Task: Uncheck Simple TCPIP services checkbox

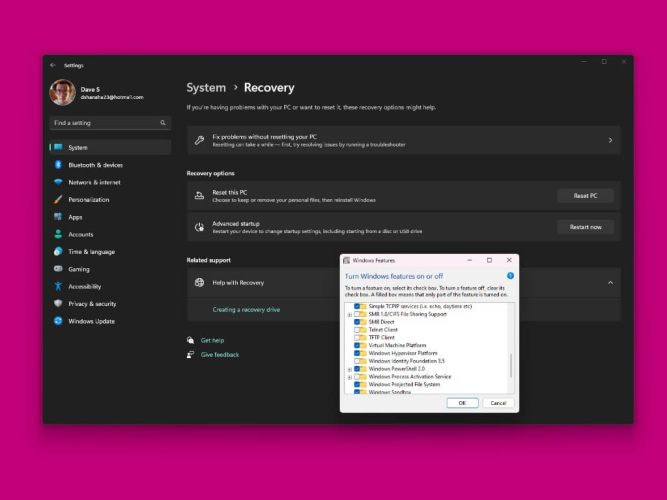Action: (x=357, y=306)
